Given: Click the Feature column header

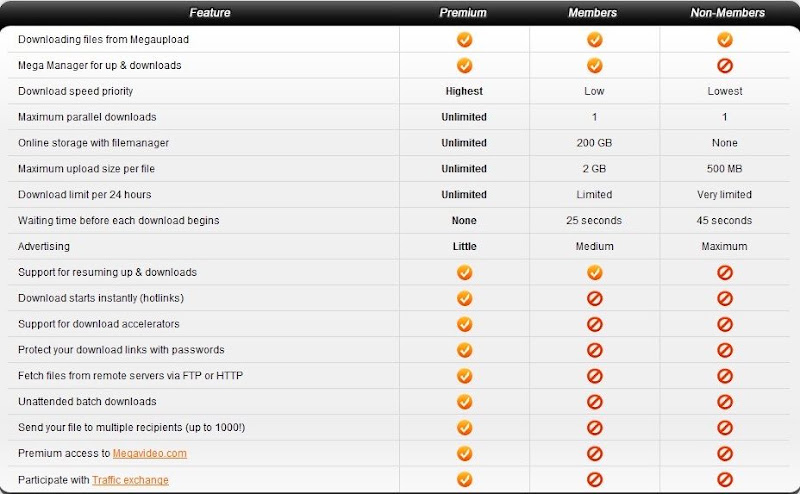Looking at the screenshot, I should (x=210, y=13).
